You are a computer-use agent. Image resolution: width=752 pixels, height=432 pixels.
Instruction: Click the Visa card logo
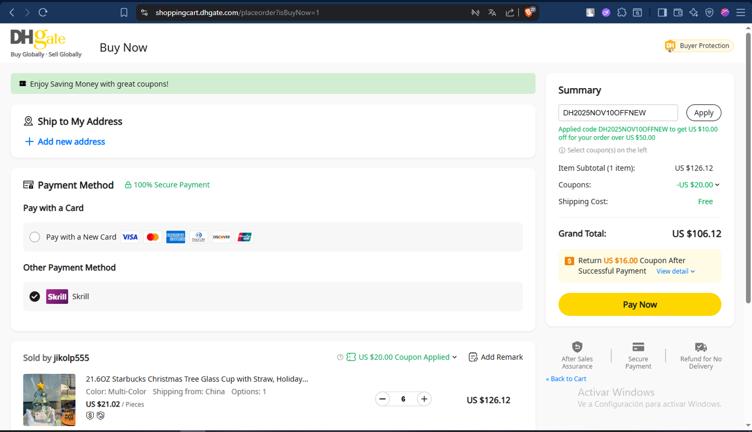pyautogui.click(x=130, y=237)
